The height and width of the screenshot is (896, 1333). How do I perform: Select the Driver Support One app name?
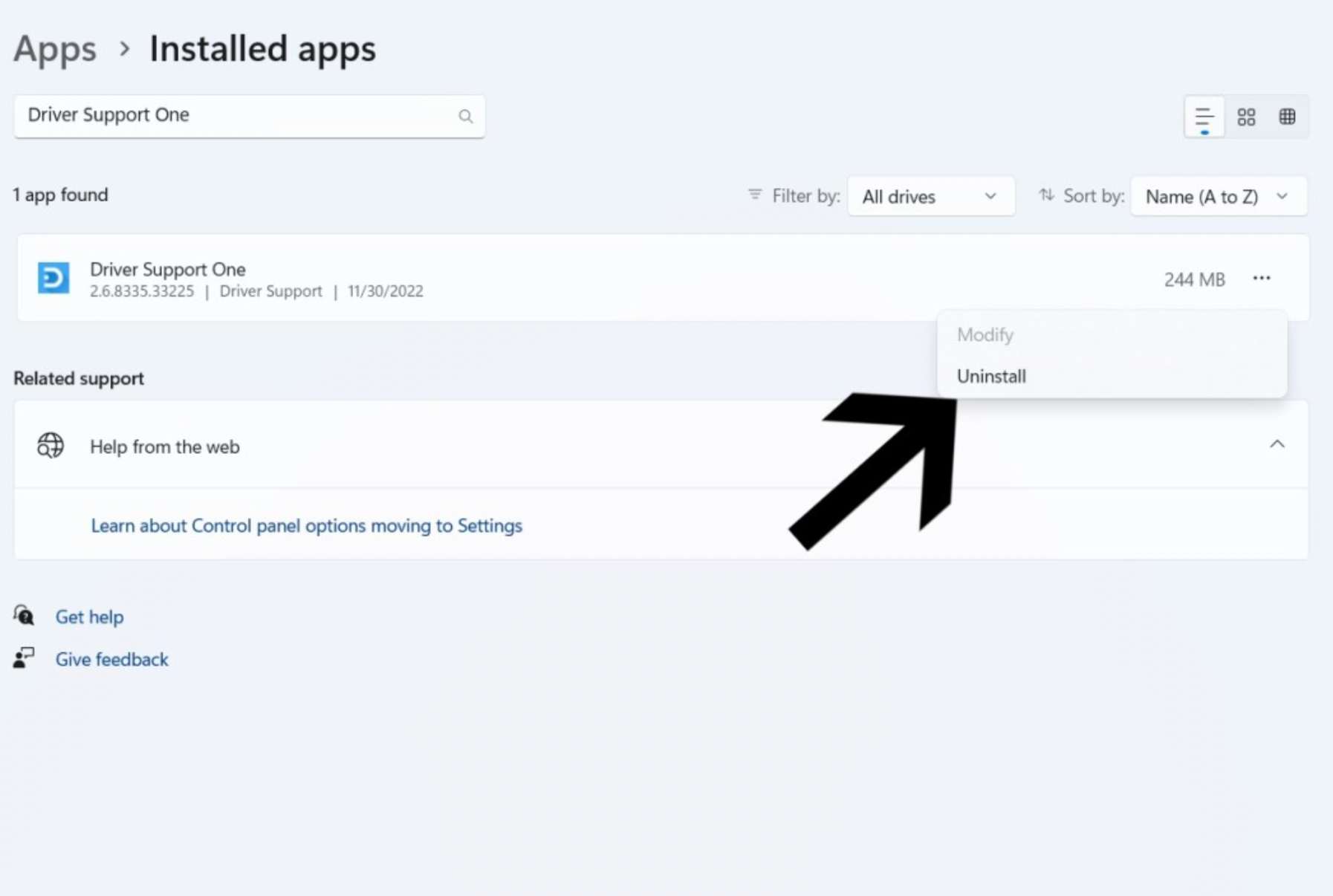tap(167, 269)
